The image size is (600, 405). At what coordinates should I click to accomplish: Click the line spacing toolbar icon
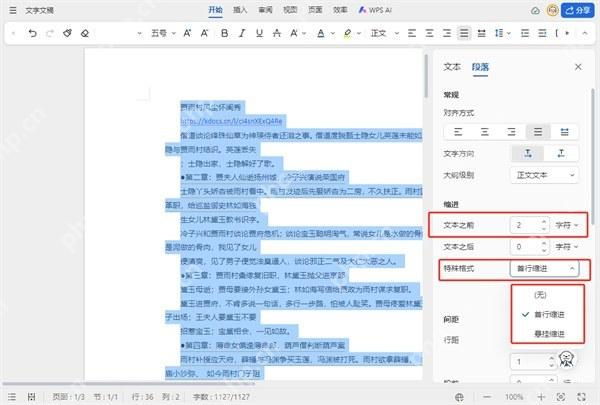[499, 33]
